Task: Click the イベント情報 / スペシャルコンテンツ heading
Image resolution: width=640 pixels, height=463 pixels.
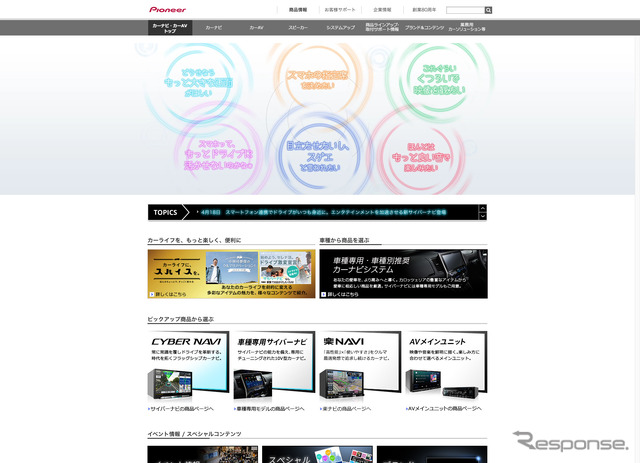Action: click(194, 434)
